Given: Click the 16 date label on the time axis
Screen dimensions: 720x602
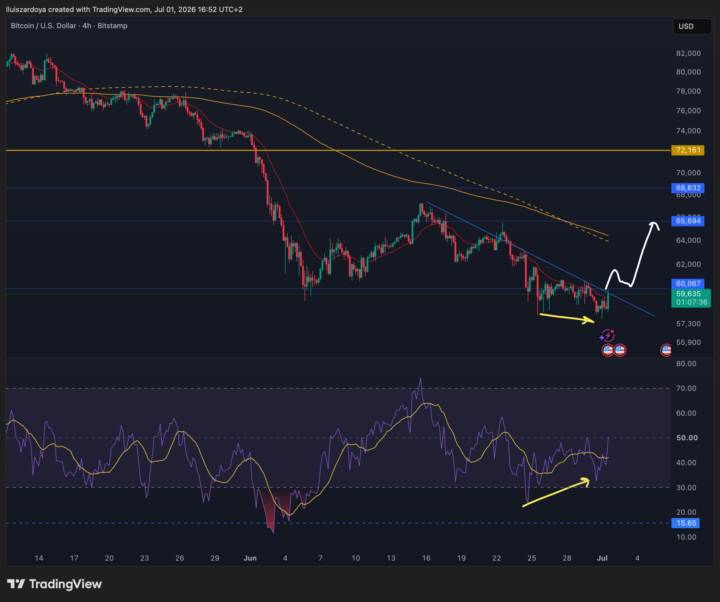Looking at the screenshot, I should pyautogui.click(x=426, y=558).
